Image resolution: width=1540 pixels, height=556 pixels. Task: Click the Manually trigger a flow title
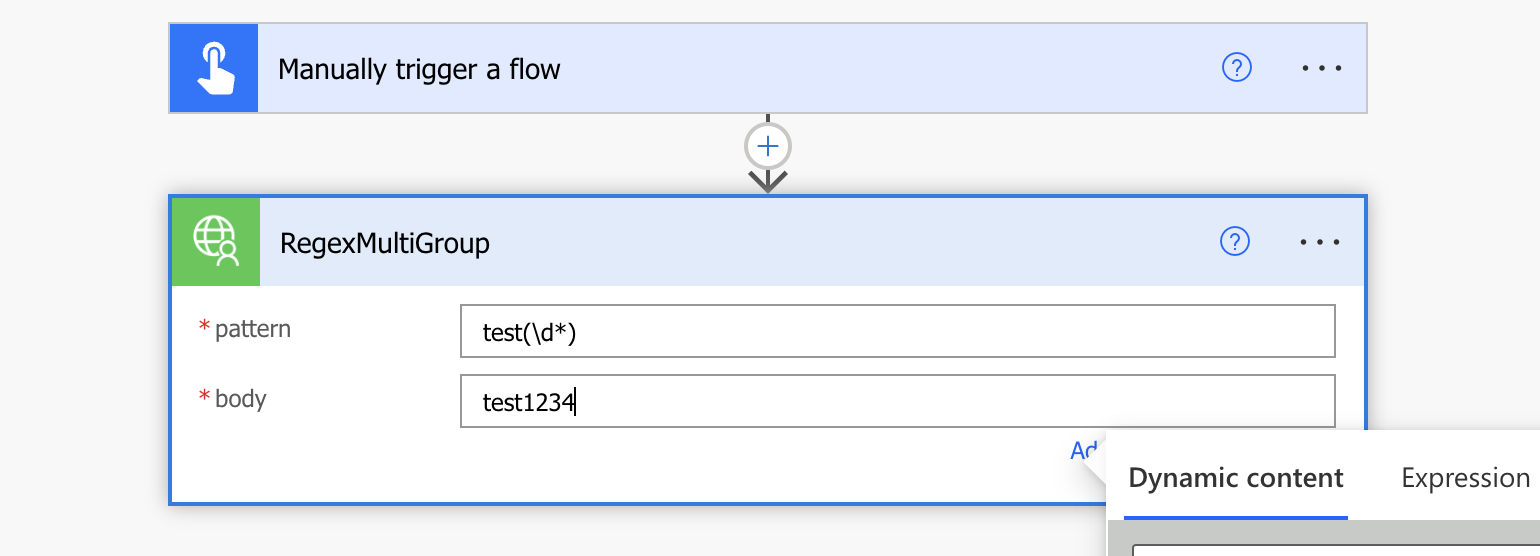419,70
